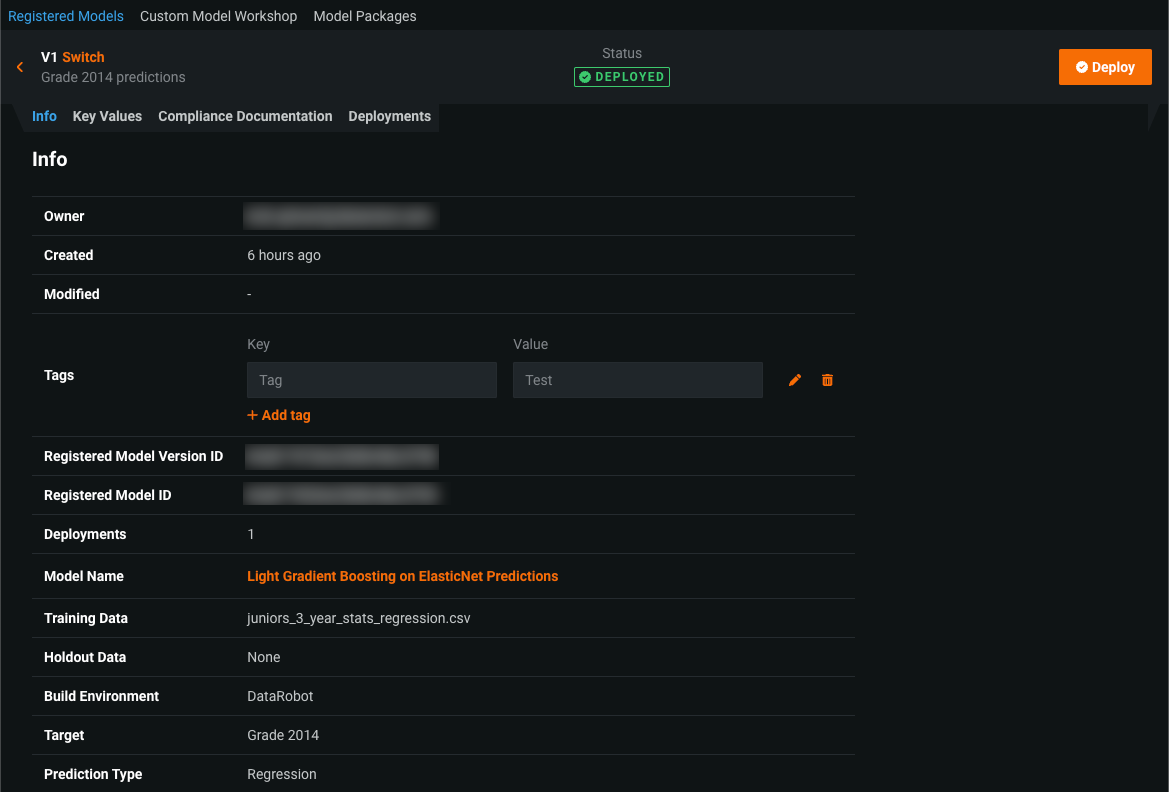Click the pencil edit tag icon

pos(795,380)
